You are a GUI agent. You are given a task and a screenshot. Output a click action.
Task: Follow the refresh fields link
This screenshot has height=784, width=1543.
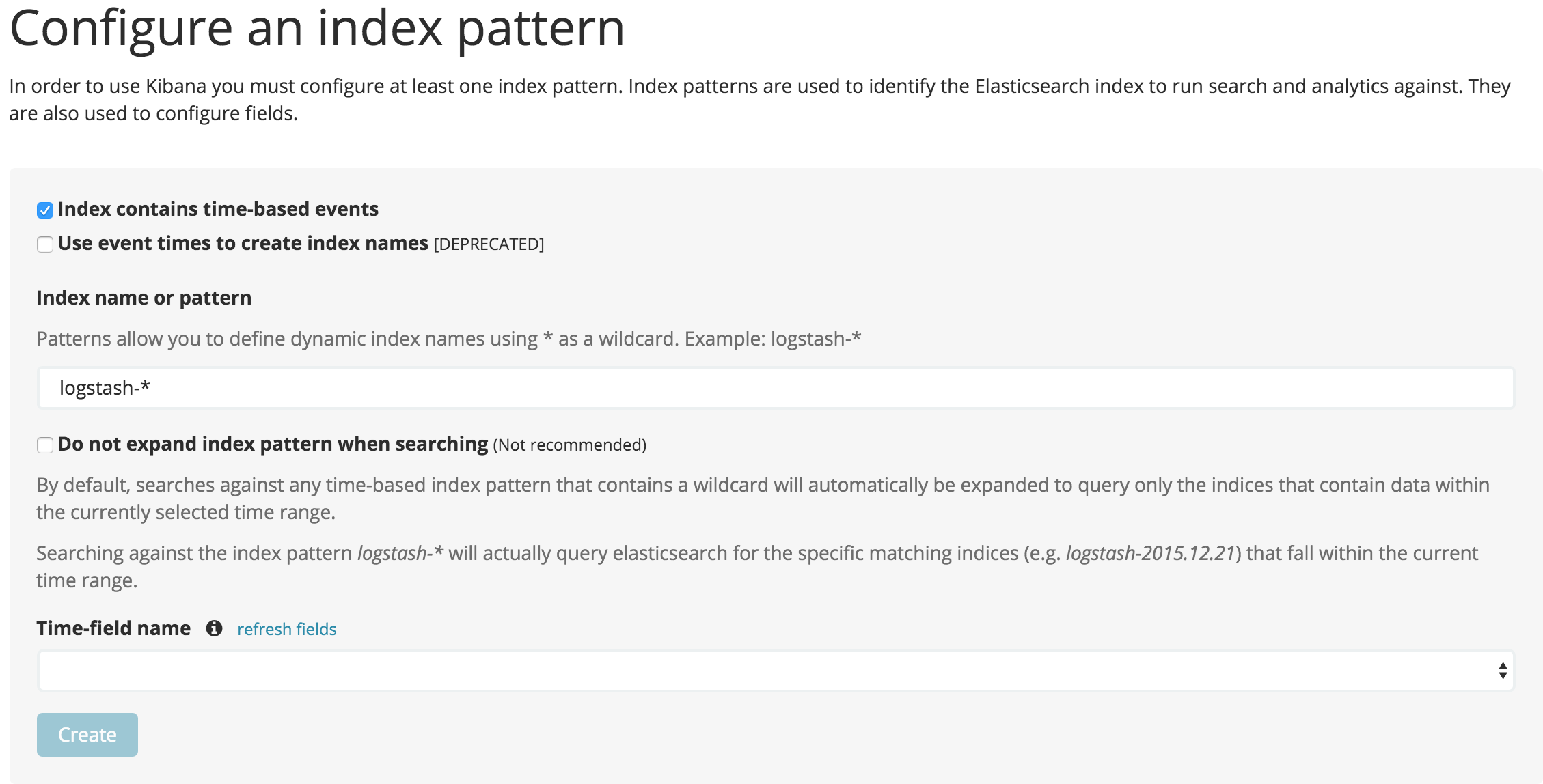pyautogui.click(x=286, y=628)
